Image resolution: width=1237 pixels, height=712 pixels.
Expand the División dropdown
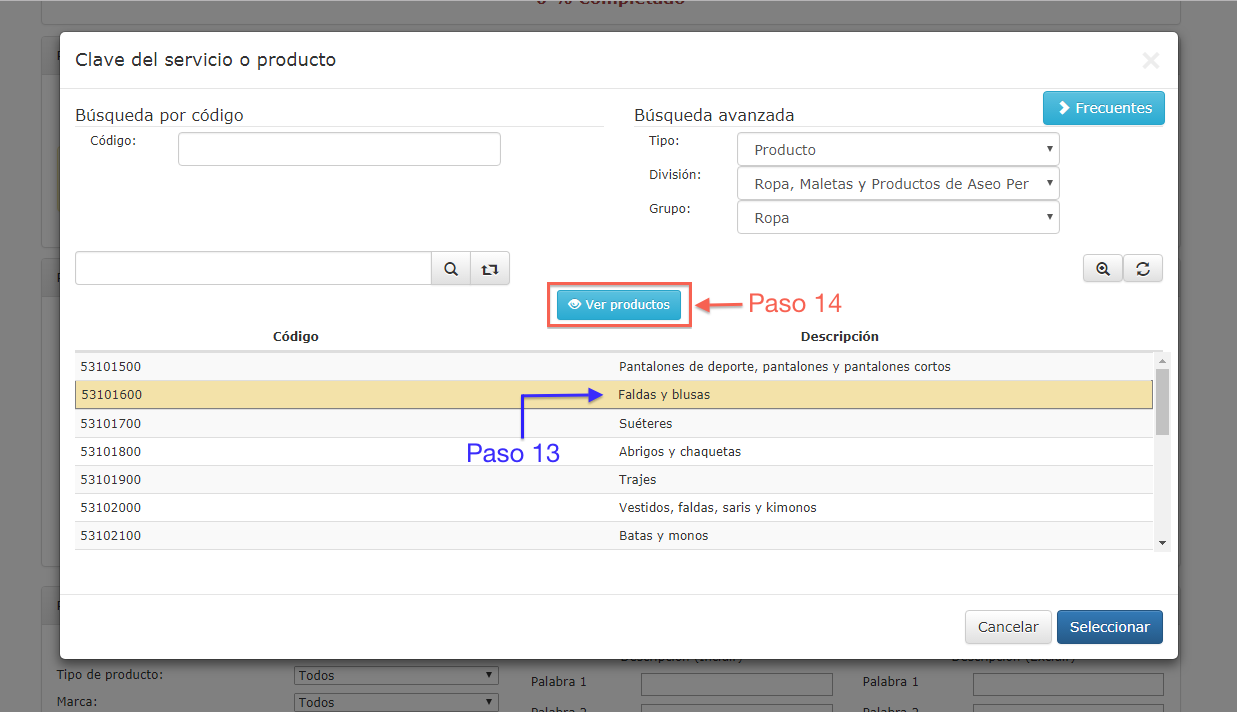[x=897, y=184]
